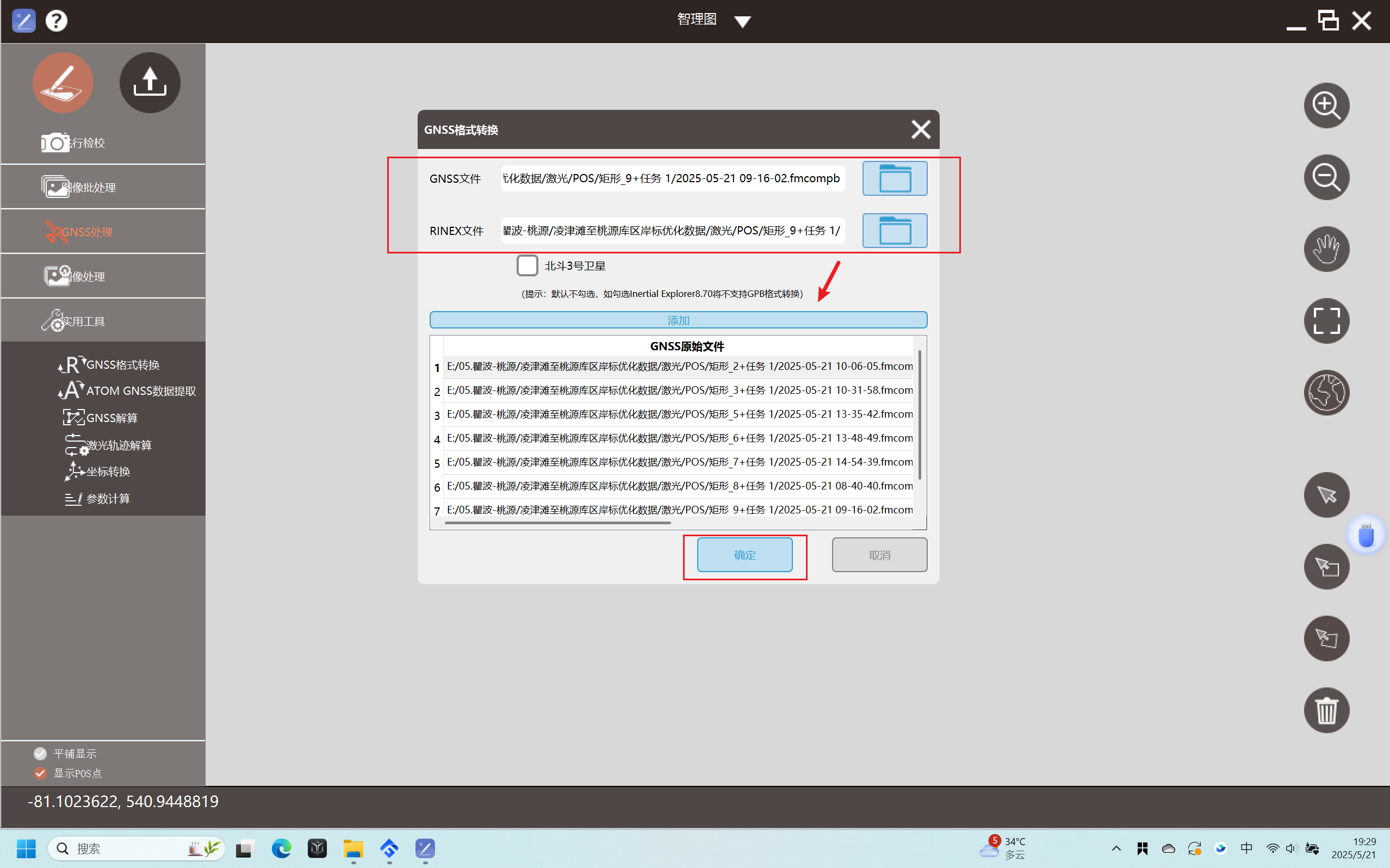The height and width of the screenshot is (868, 1390).
Task: Click the round upload export button
Action: [150, 83]
